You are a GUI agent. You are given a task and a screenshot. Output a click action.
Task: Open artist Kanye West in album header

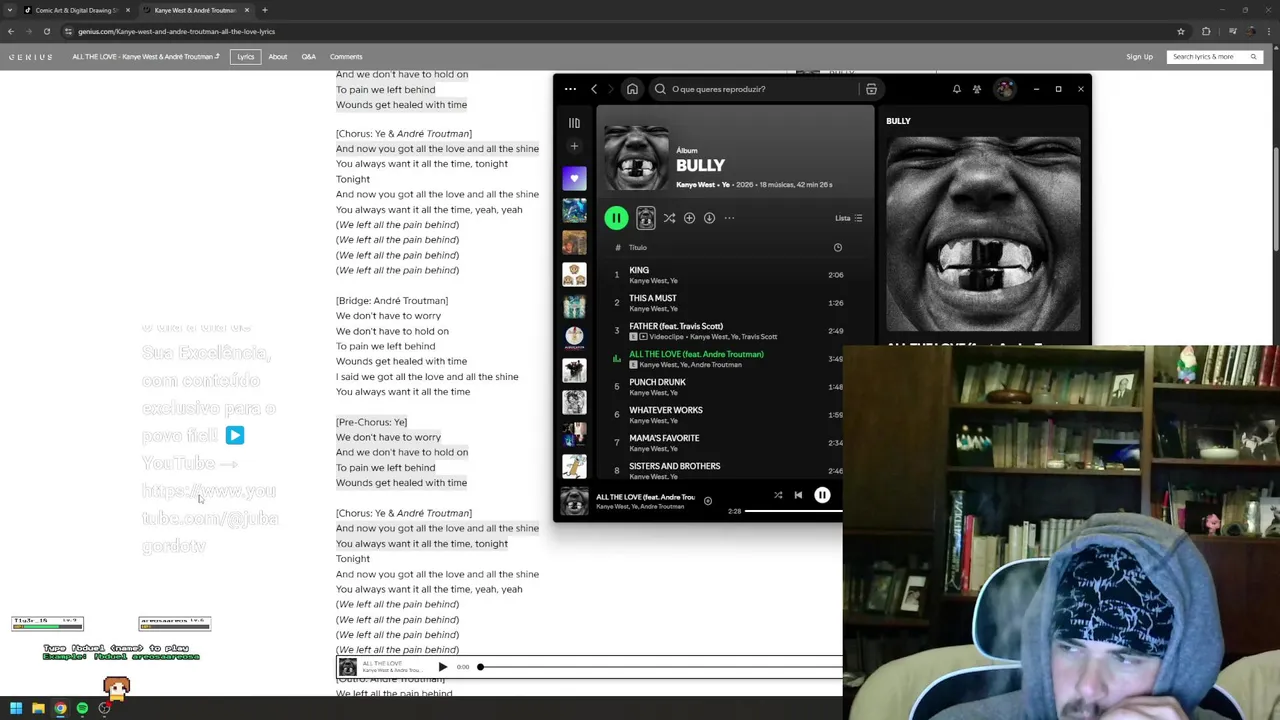696,184
